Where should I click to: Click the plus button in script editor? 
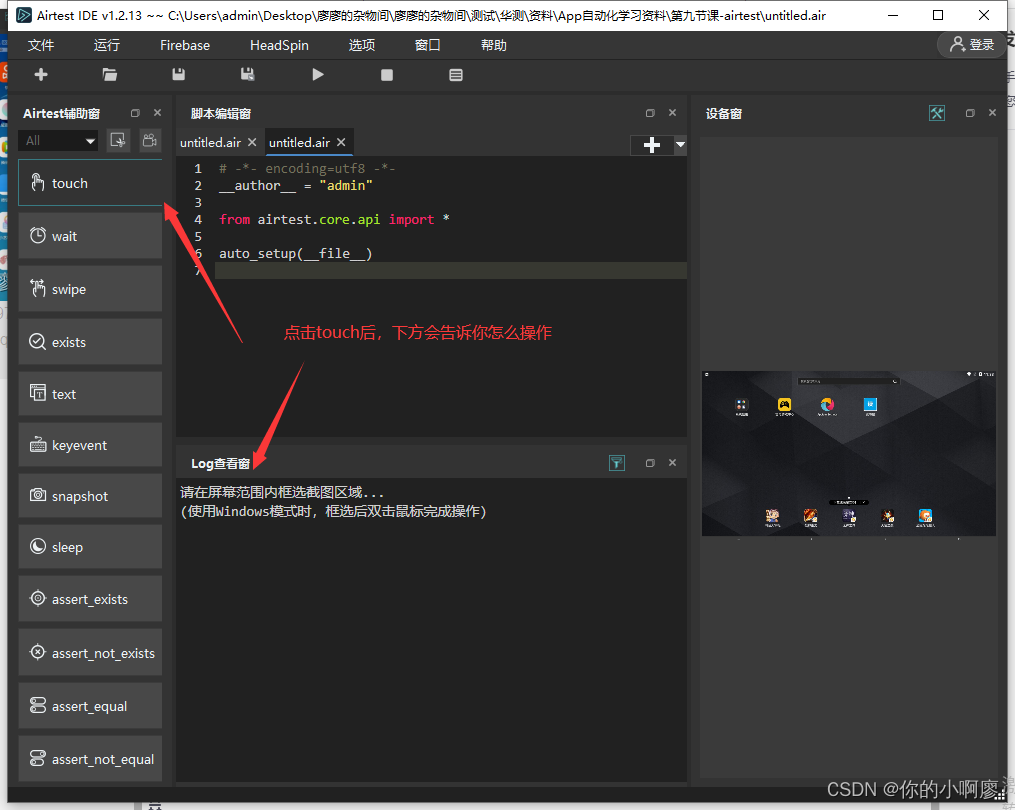(652, 145)
